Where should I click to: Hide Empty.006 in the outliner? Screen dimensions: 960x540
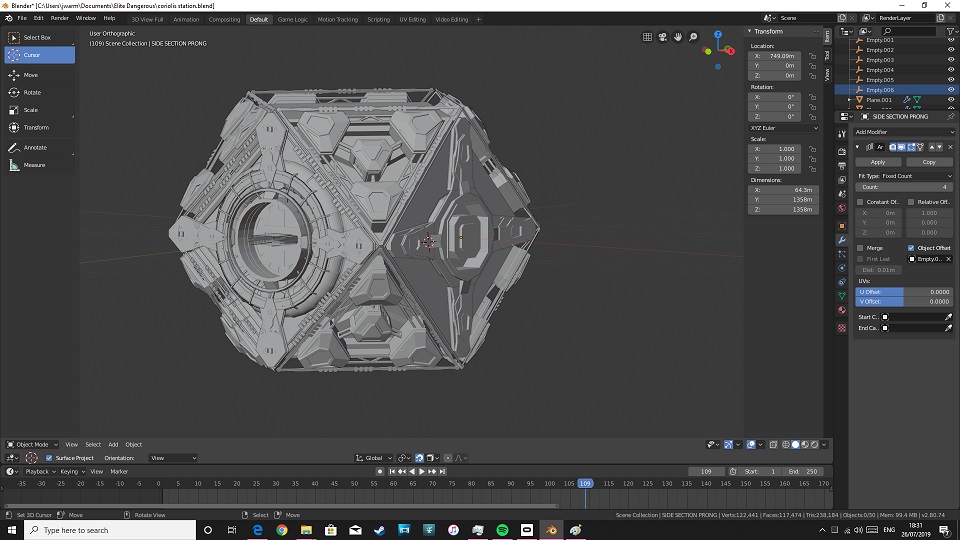click(951, 90)
